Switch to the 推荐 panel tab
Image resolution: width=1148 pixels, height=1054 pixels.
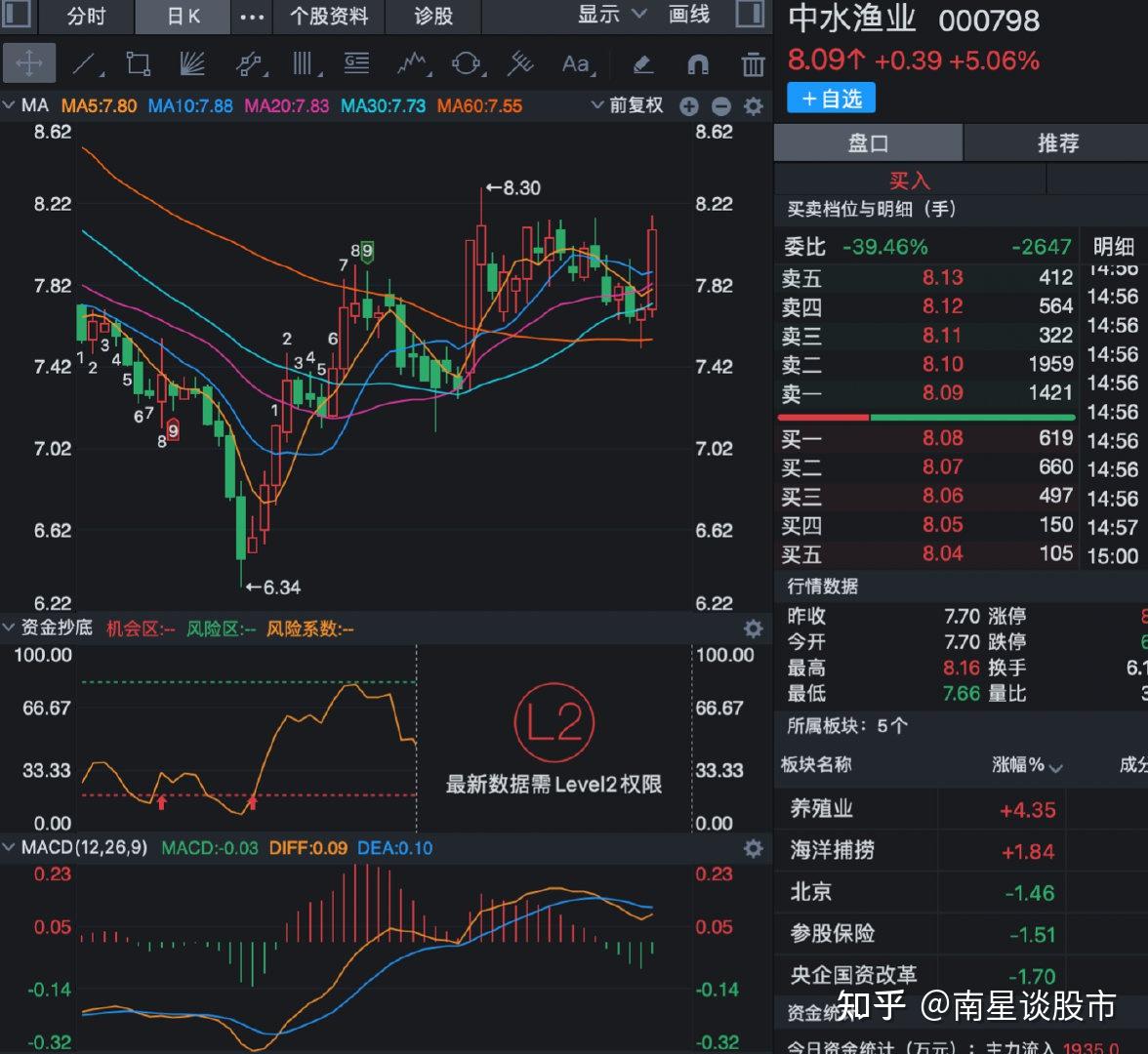(x=1055, y=143)
